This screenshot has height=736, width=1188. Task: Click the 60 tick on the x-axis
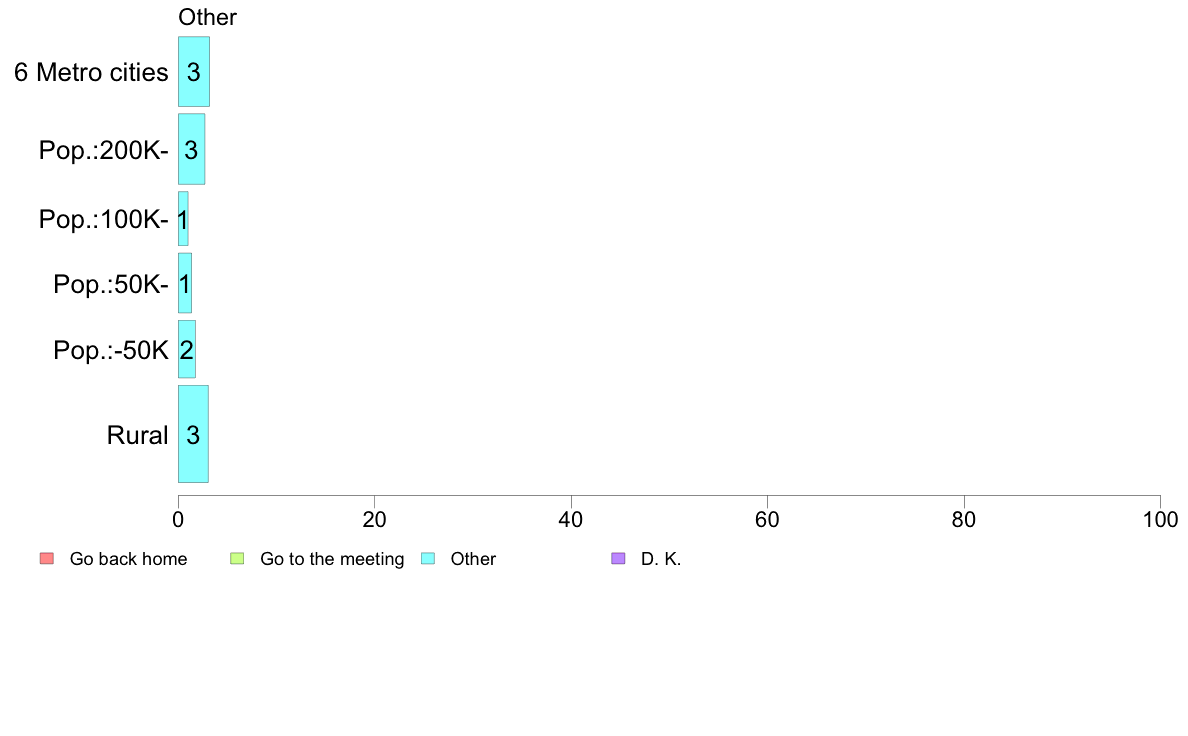coord(767,519)
